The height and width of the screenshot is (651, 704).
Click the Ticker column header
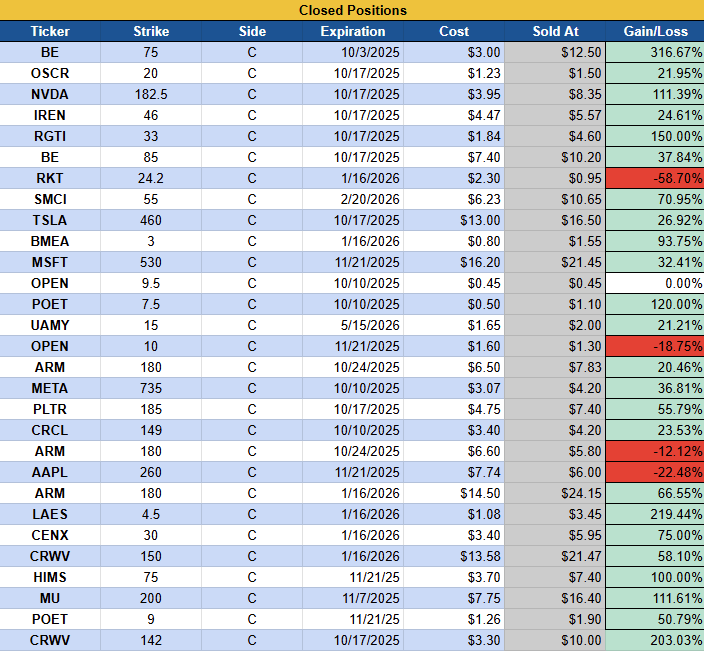point(50,31)
